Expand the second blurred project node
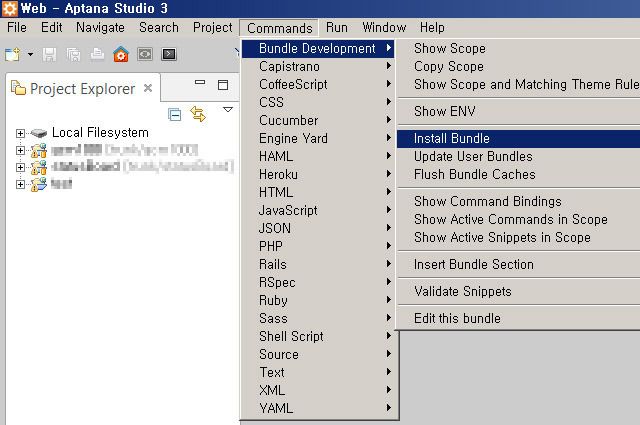The height and width of the screenshot is (425, 640). pyautogui.click(x=20, y=167)
